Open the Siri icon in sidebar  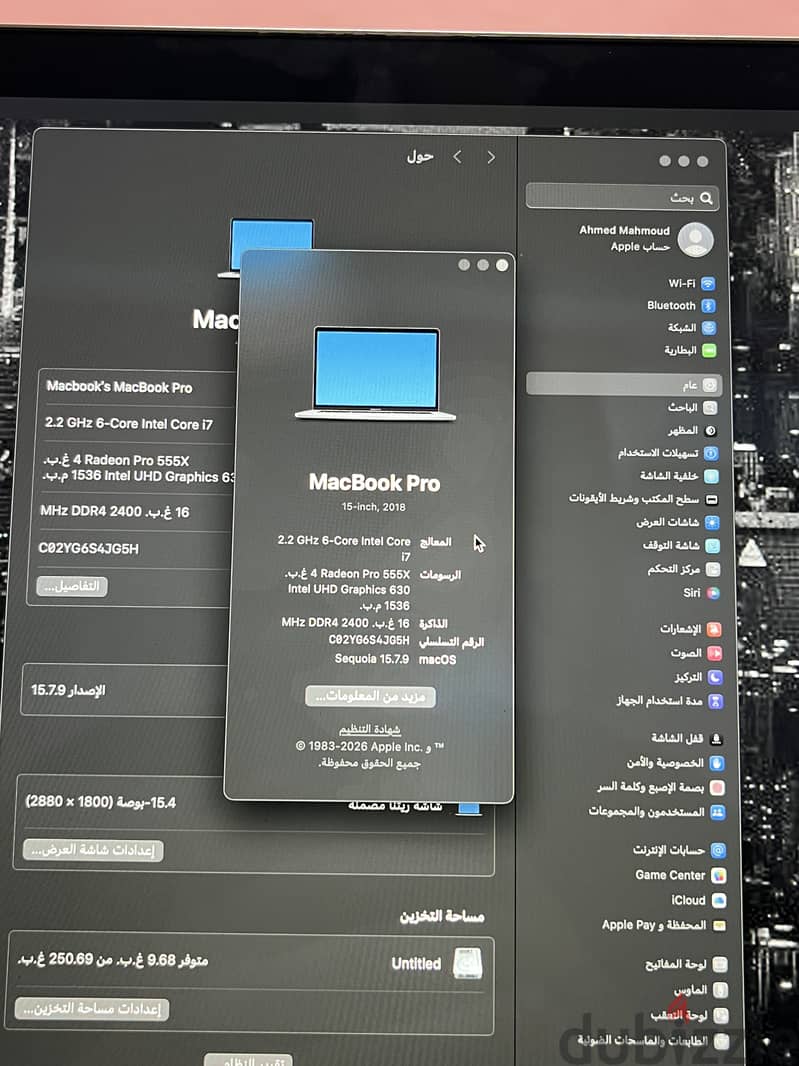click(713, 593)
